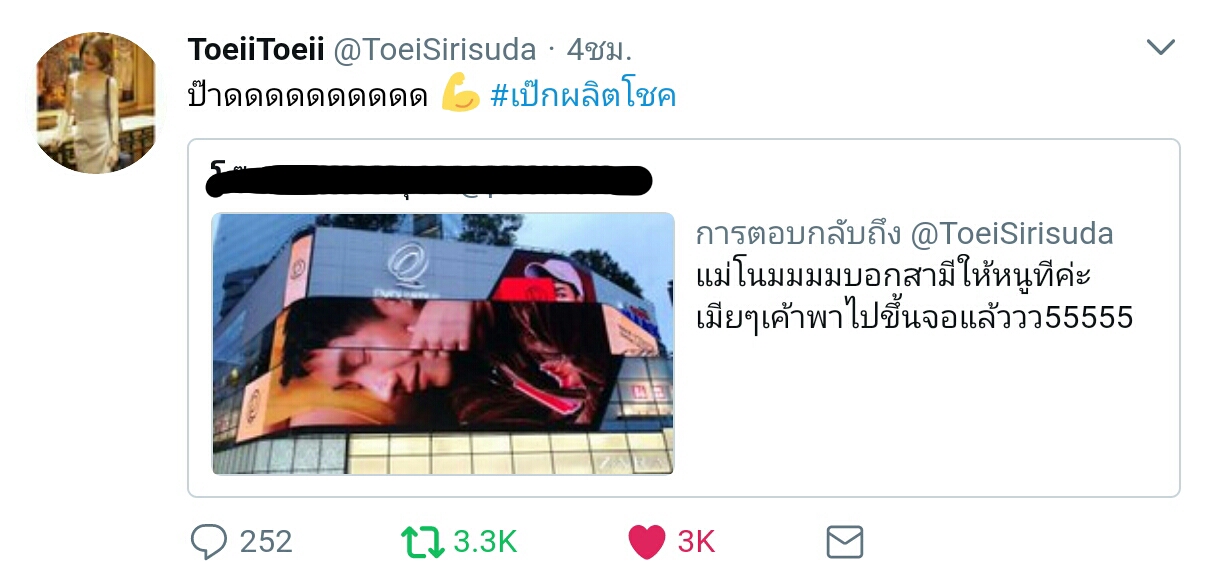
Task: Open quoted tweet text ending with 55555
Action: pyautogui.click(x=913, y=297)
